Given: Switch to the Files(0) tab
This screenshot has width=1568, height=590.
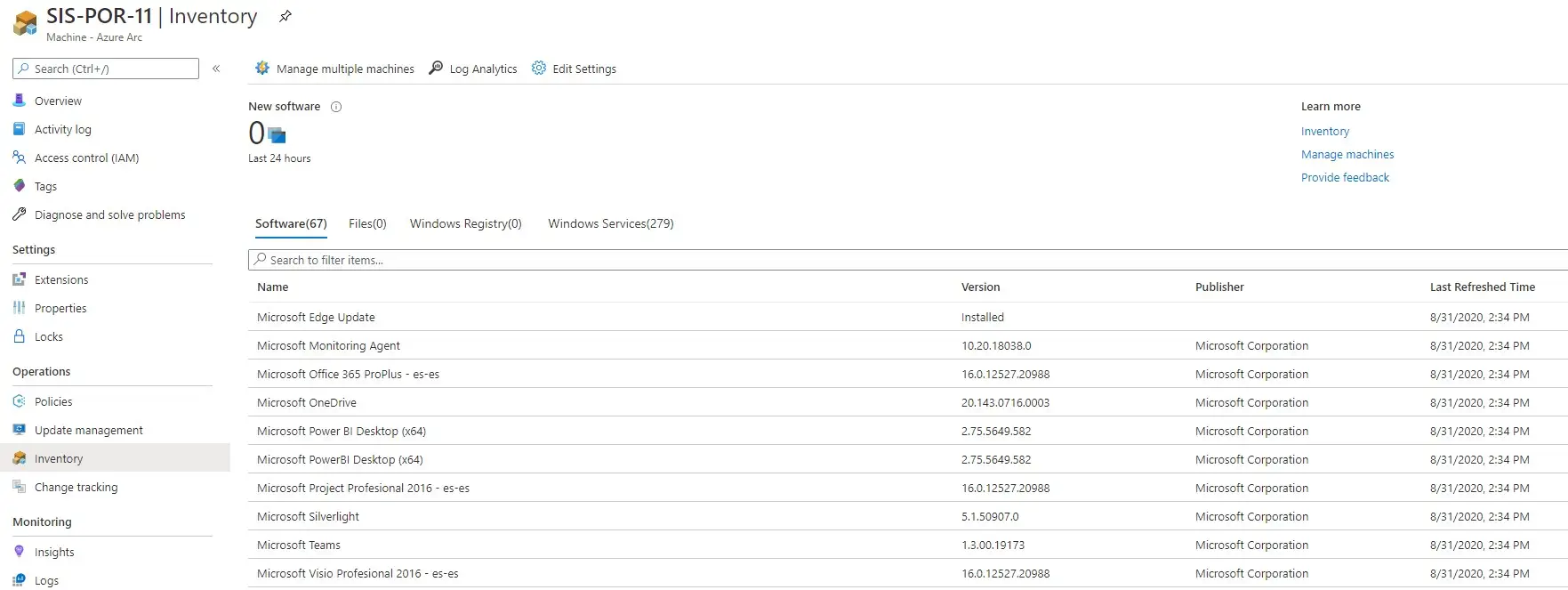Looking at the screenshot, I should 367,224.
